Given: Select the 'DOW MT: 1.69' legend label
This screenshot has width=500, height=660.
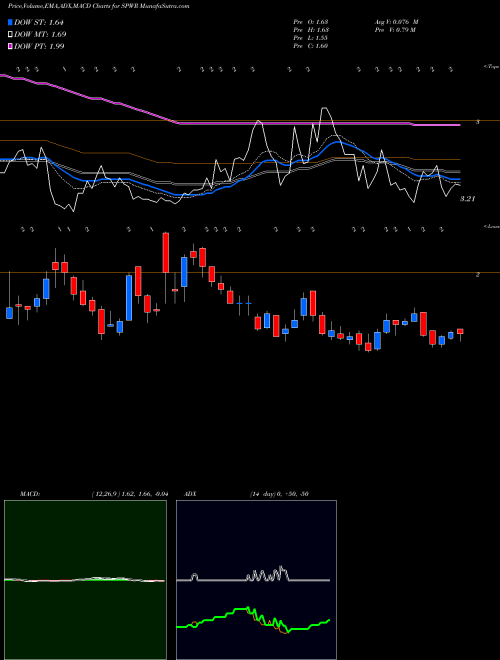Looking at the screenshot, I should (40, 34).
